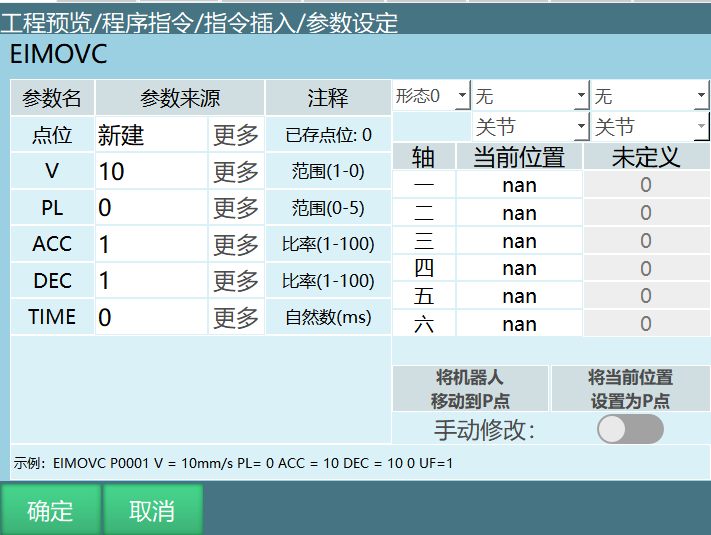Click the 轴 column header
This screenshot has height=535, width=711.
pos(424,157)
